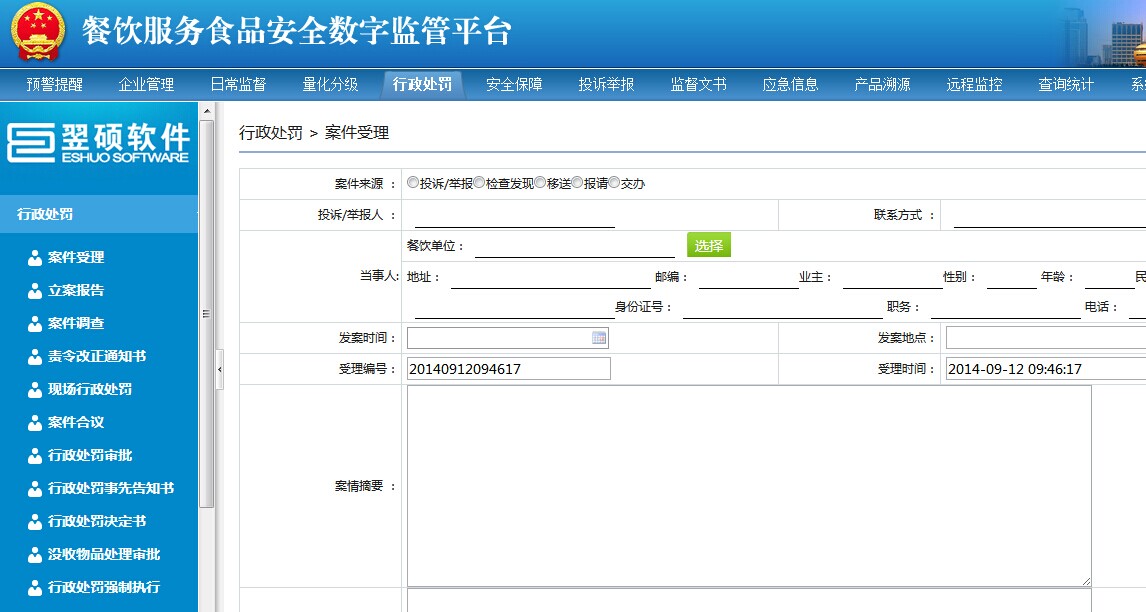Image resolution: width=1146 pixels, height=612 pixels.
Task: Open the calendar picker for 发案时间
Action: click(x=599, y=338)
